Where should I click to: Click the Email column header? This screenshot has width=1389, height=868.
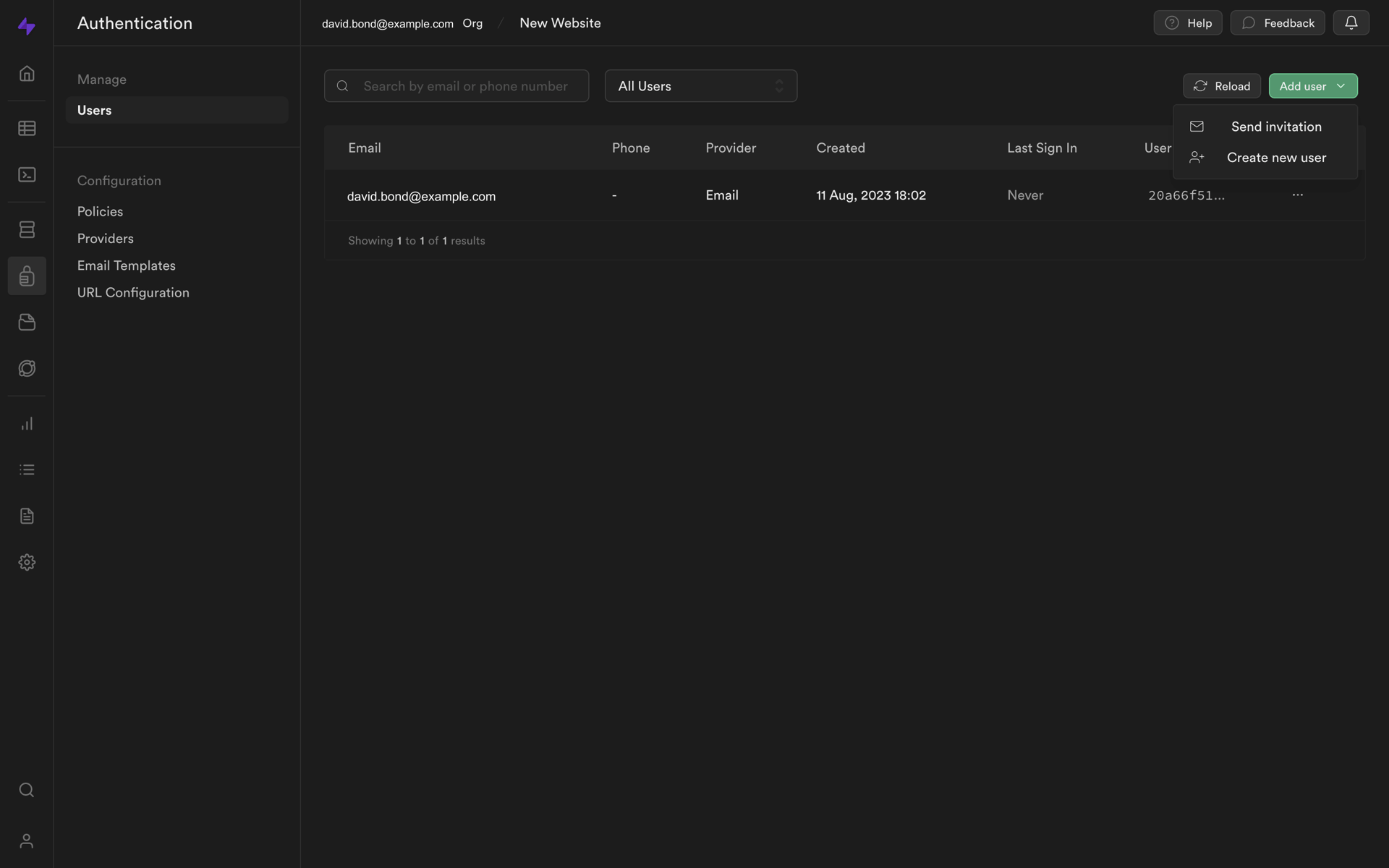coord(365,148)
